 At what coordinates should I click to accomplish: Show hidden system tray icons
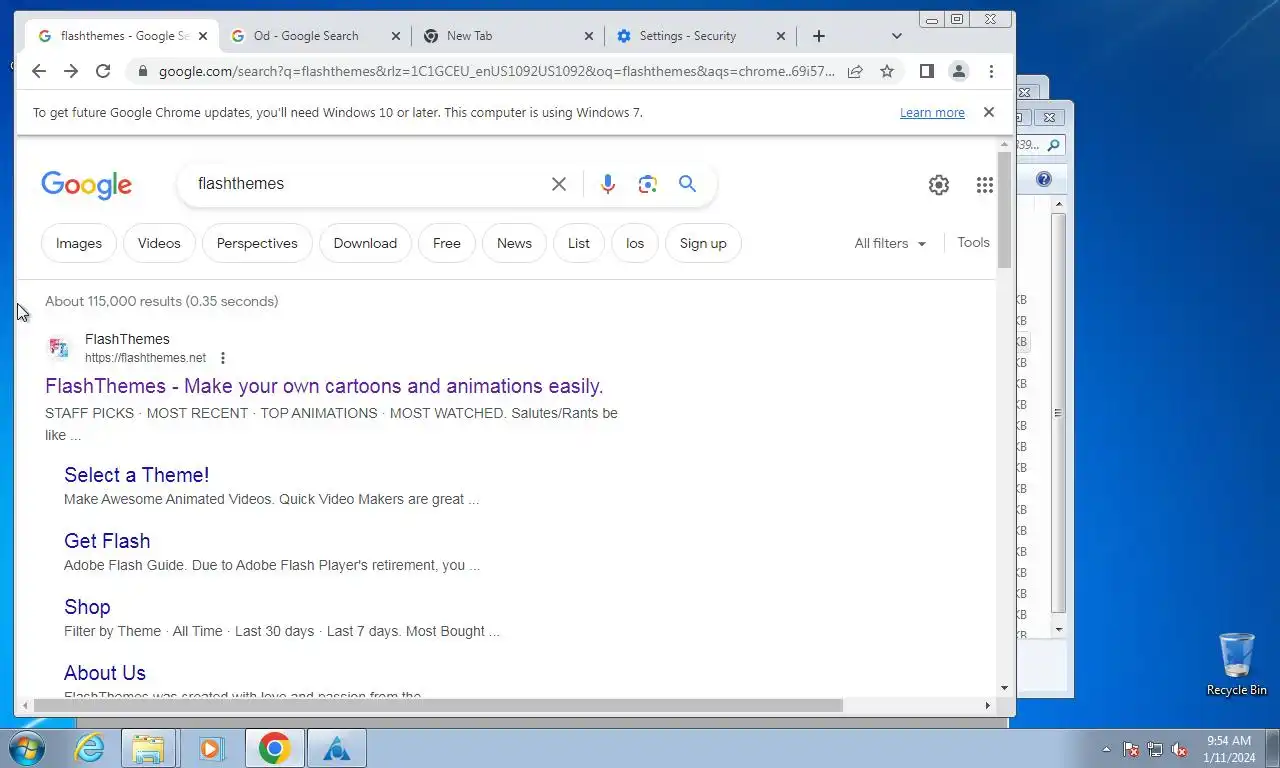pos(1106,749)
